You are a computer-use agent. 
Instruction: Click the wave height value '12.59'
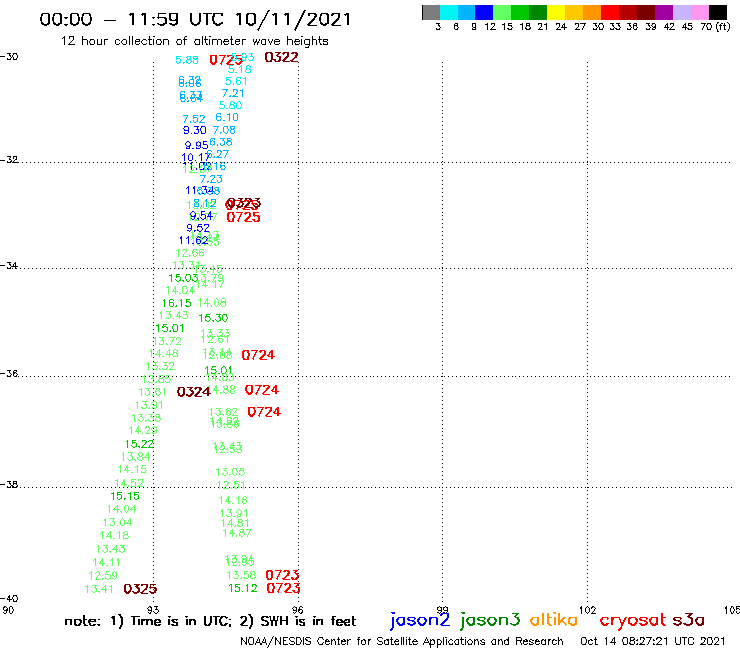click(x=103, y=576)
